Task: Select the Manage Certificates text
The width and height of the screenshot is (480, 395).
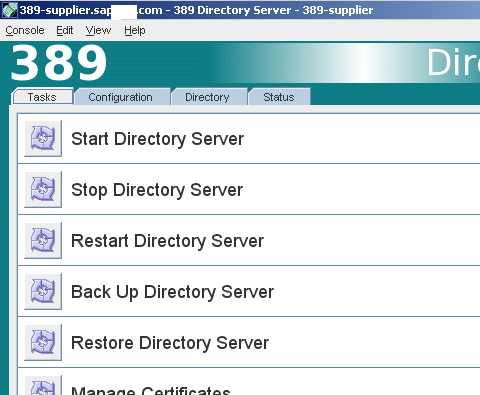Action: [151, 390]
